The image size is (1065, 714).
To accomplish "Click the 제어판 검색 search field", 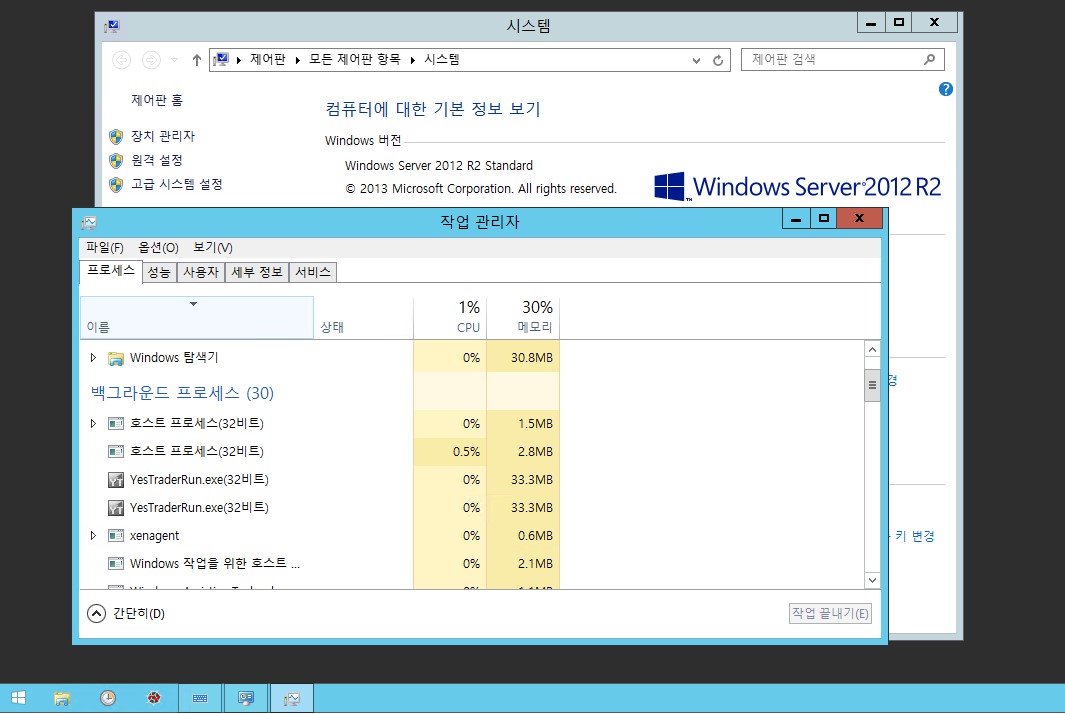I will click(x=830, y=60).
